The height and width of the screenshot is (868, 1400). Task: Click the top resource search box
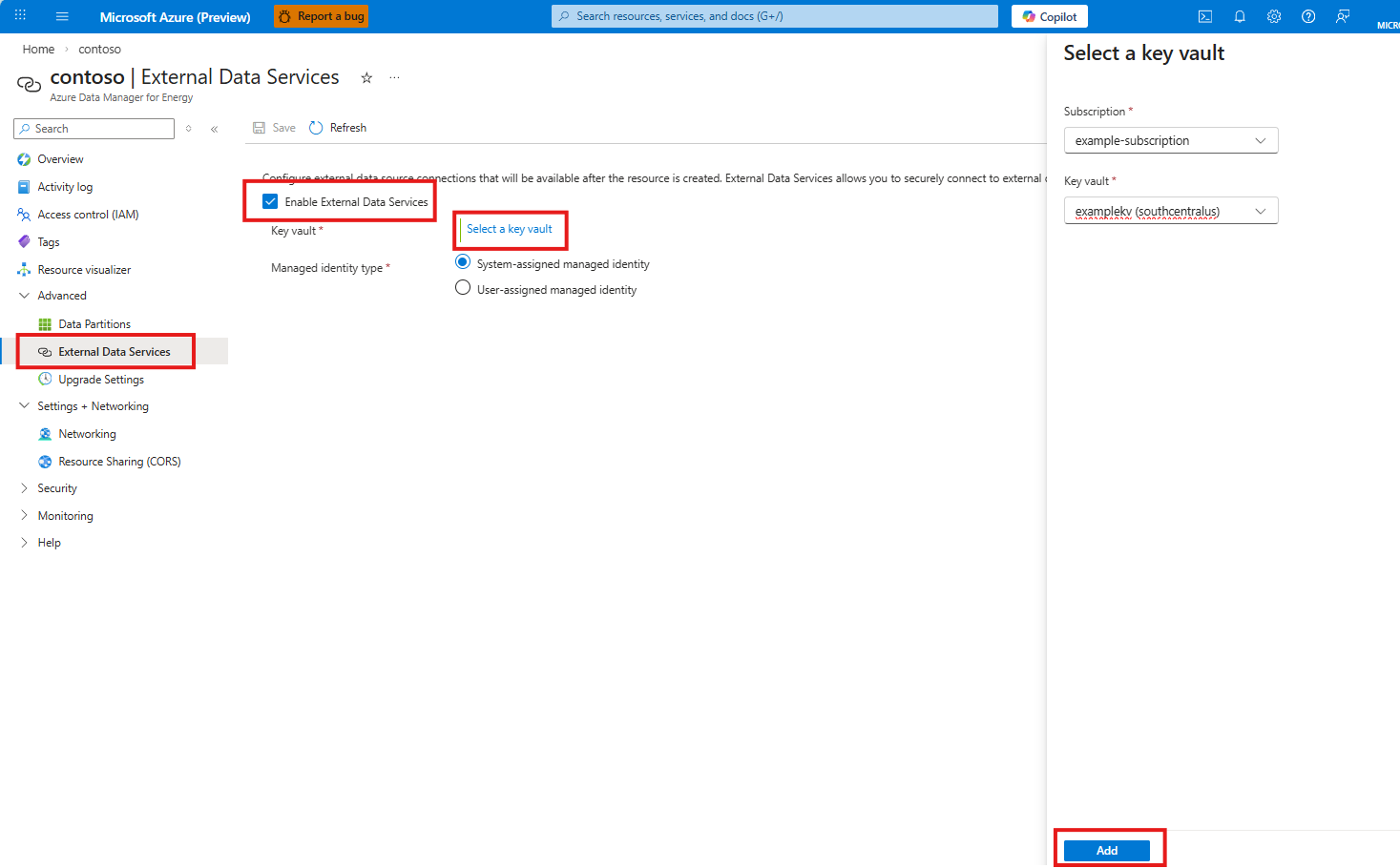pos(775,16)
